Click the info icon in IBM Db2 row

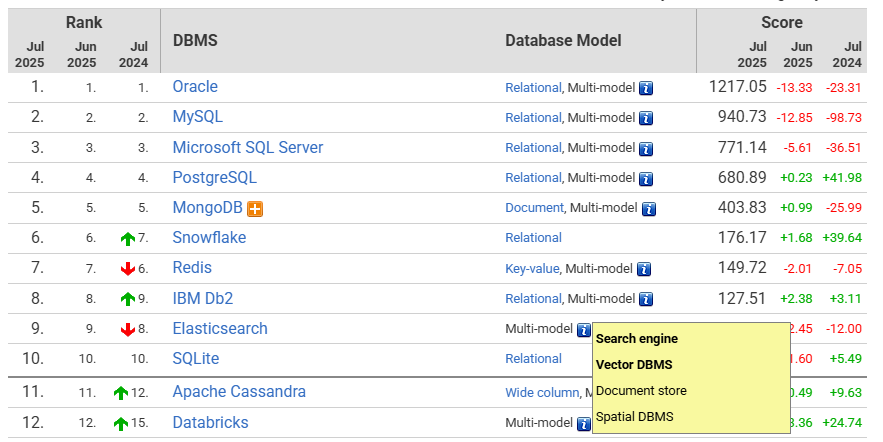click(x=646, y=300)
